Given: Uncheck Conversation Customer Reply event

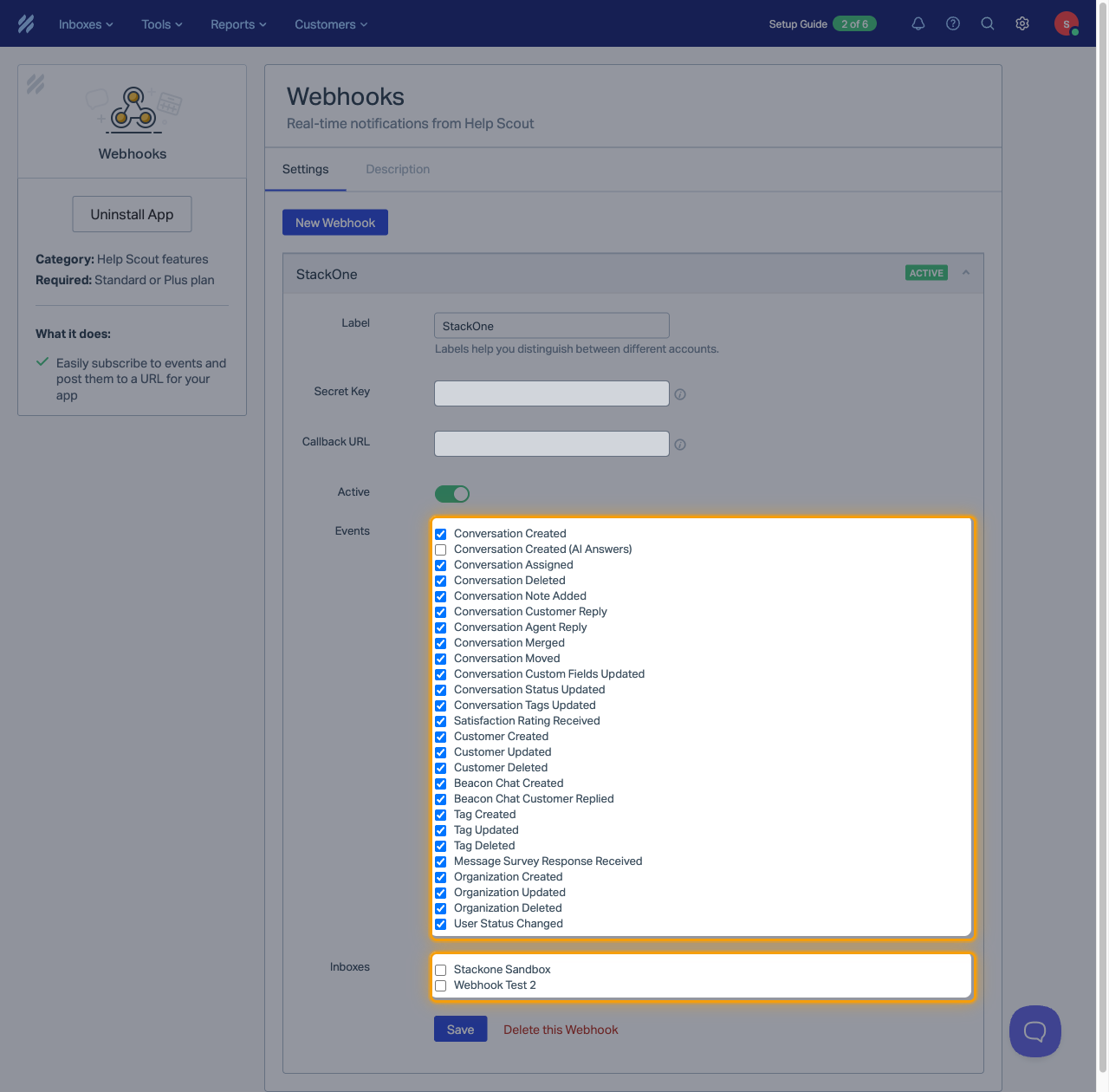Looking at the screenshot, I should [x=441, y=612].
